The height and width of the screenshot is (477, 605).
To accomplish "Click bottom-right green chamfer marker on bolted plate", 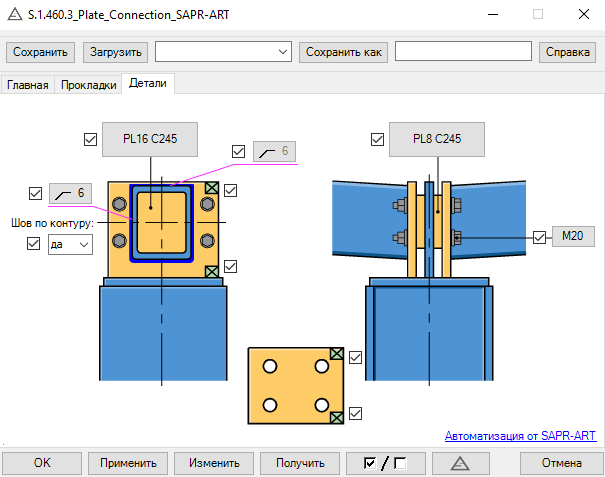I will (x=212, y=272).
